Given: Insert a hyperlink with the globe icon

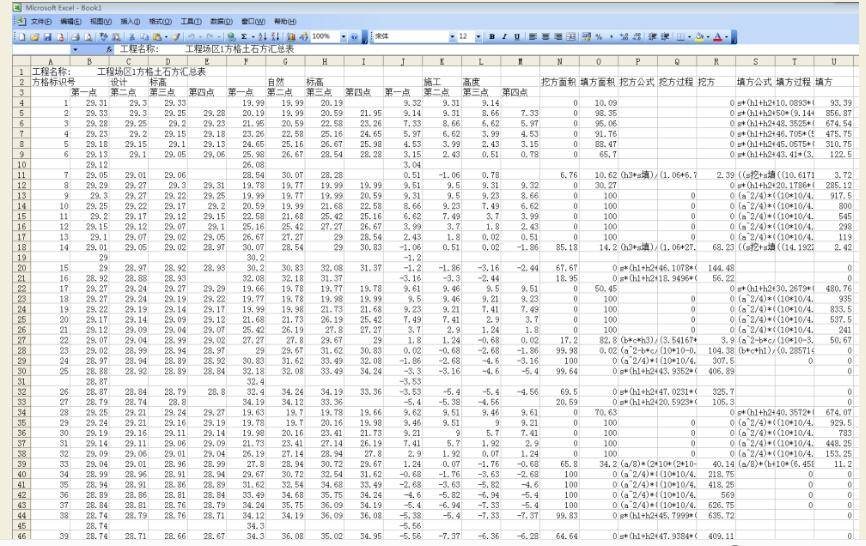Looking at the screenshot, I should pos(231,37).
